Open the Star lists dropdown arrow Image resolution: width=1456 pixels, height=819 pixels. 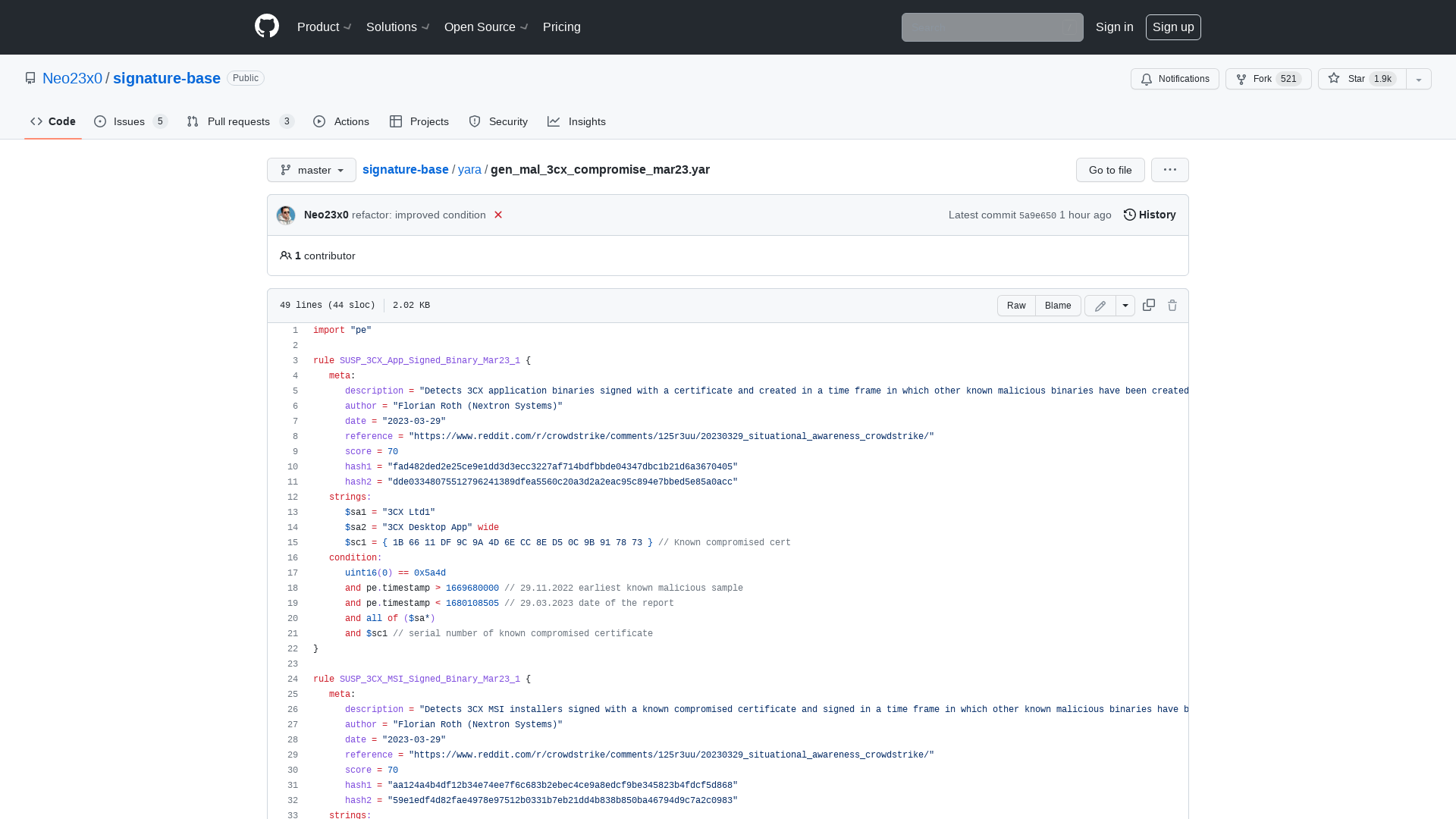[x=1419, y=79]
